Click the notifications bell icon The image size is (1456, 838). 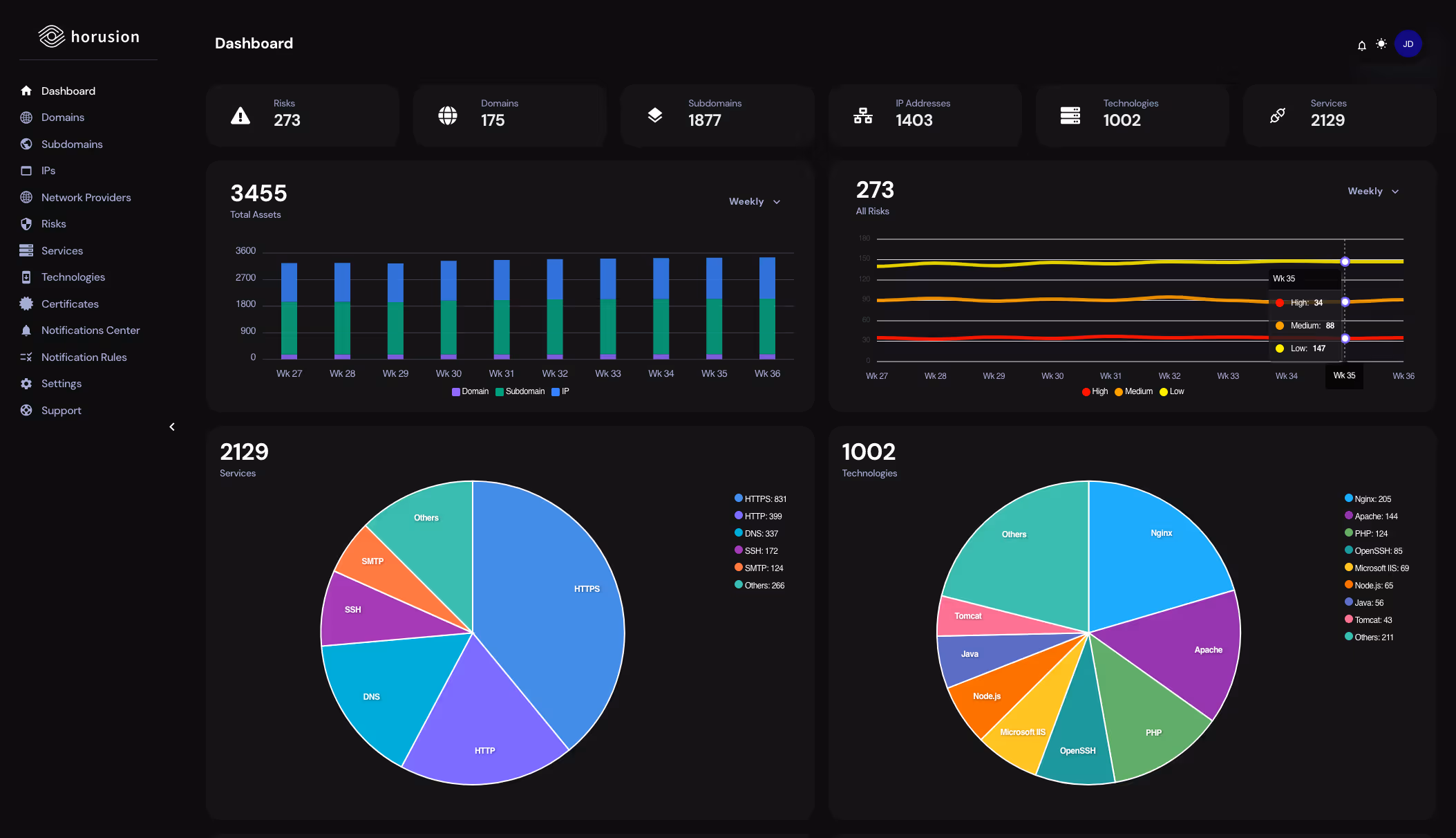(x=1361, y=45)
